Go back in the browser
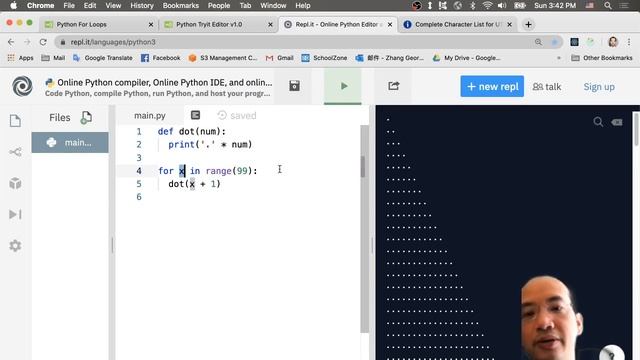Image resolution: width=640 pixels, height=360 pixels. [x=11, y=42]
